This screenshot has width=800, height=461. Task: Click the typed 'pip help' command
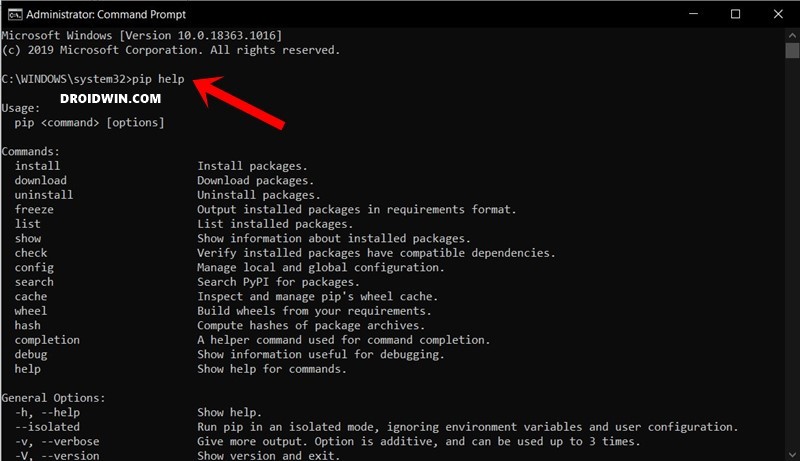pos(158,79)
